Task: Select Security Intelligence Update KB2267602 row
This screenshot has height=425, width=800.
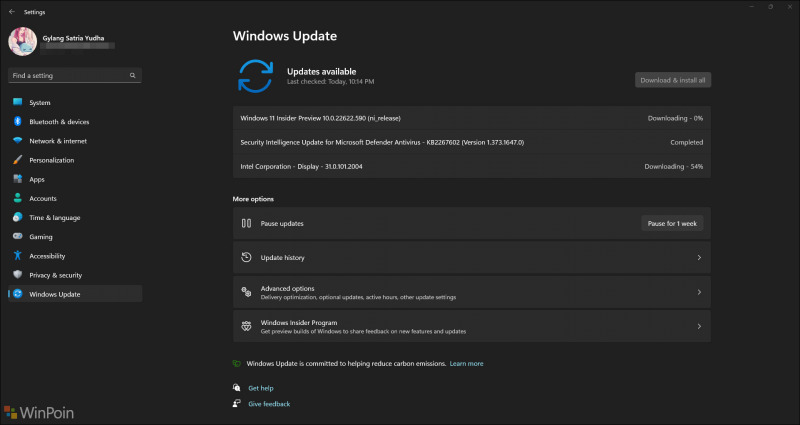Action: click(x=471, y=142)
